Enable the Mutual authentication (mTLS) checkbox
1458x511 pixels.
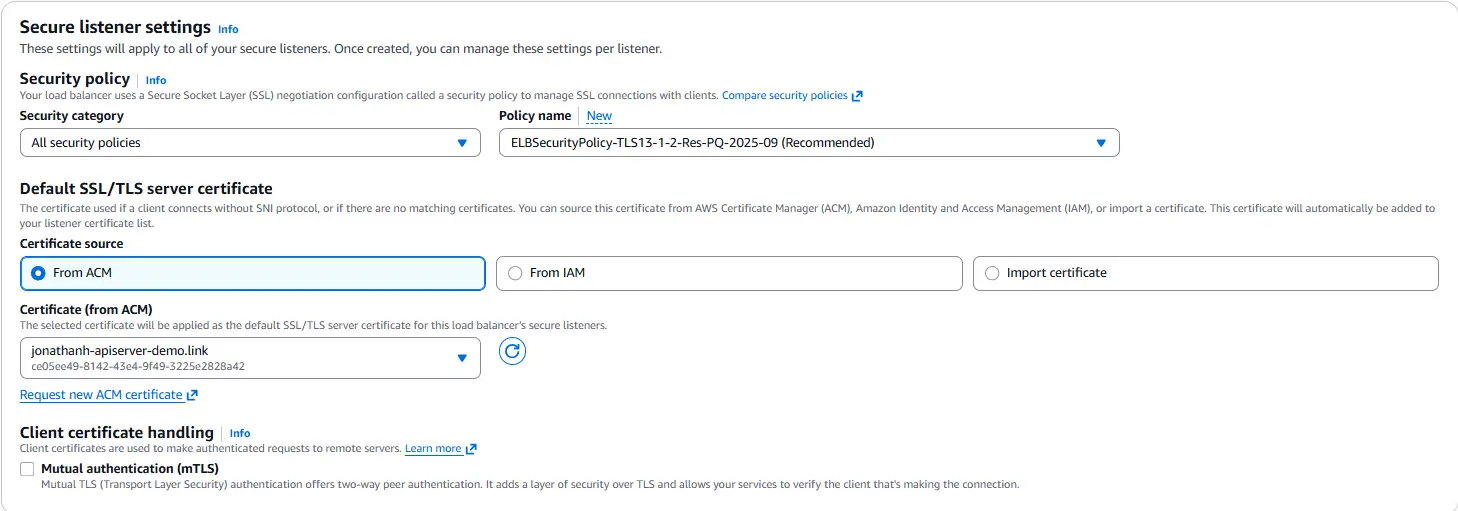(x=27, y=469)
